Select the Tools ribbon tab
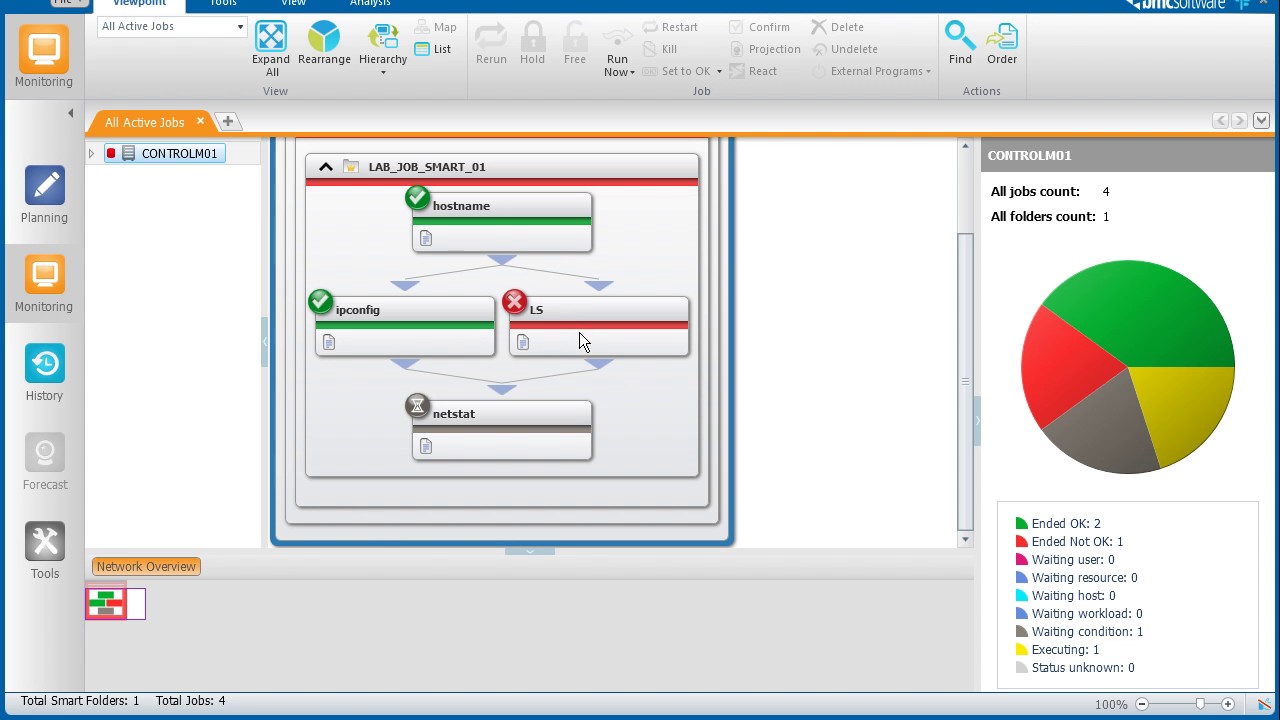 pyautogui.click(x=223, y=4)
